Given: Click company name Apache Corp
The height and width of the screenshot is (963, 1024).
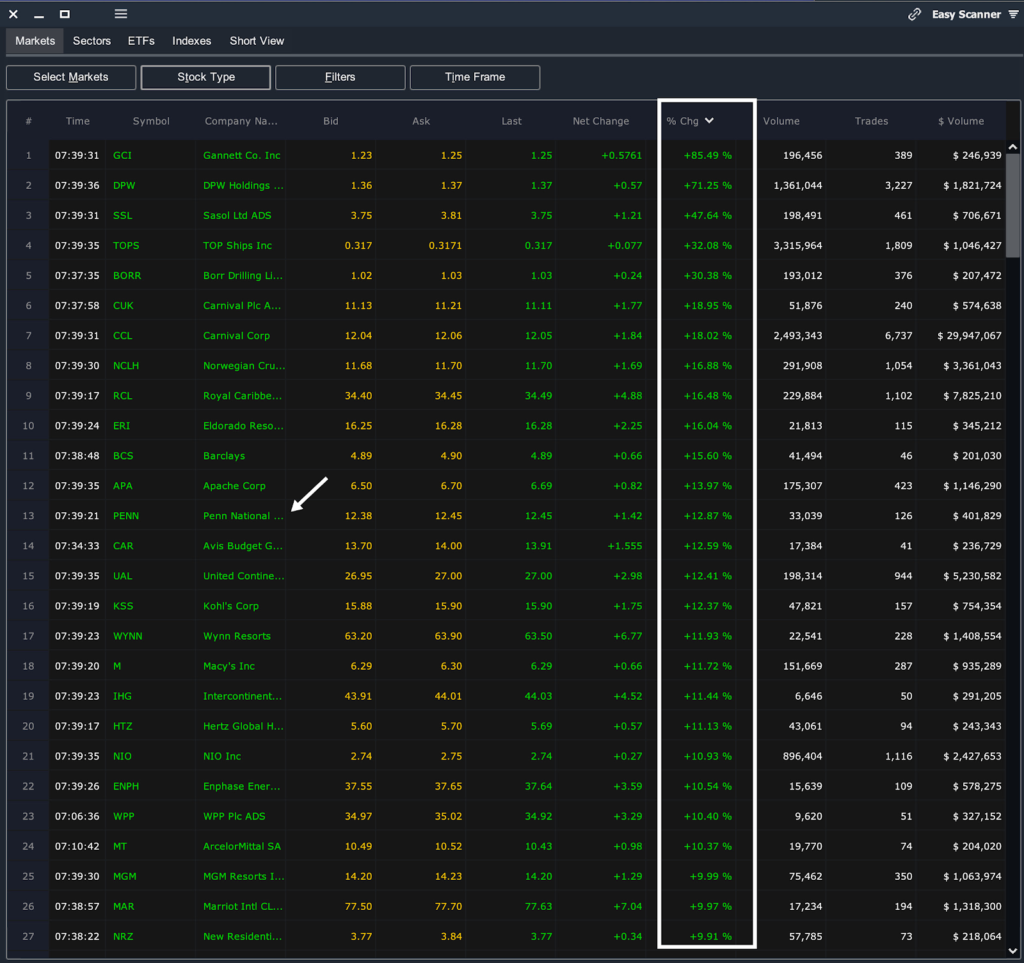Looking at the screenshot, I should tap(234, 486).
